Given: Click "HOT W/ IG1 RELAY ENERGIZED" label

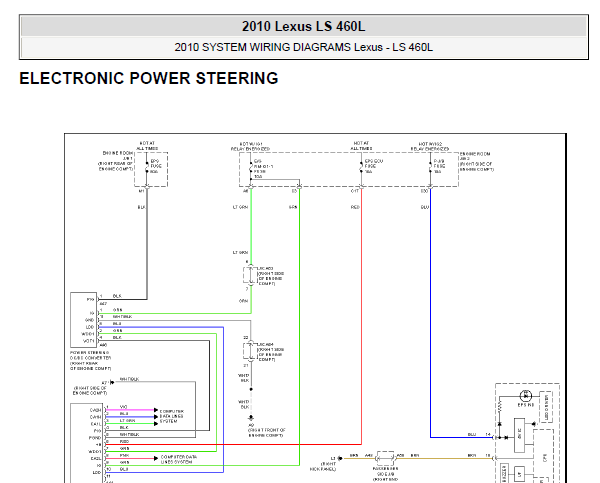Looking at the screenshot, I should tap(251, 146).
